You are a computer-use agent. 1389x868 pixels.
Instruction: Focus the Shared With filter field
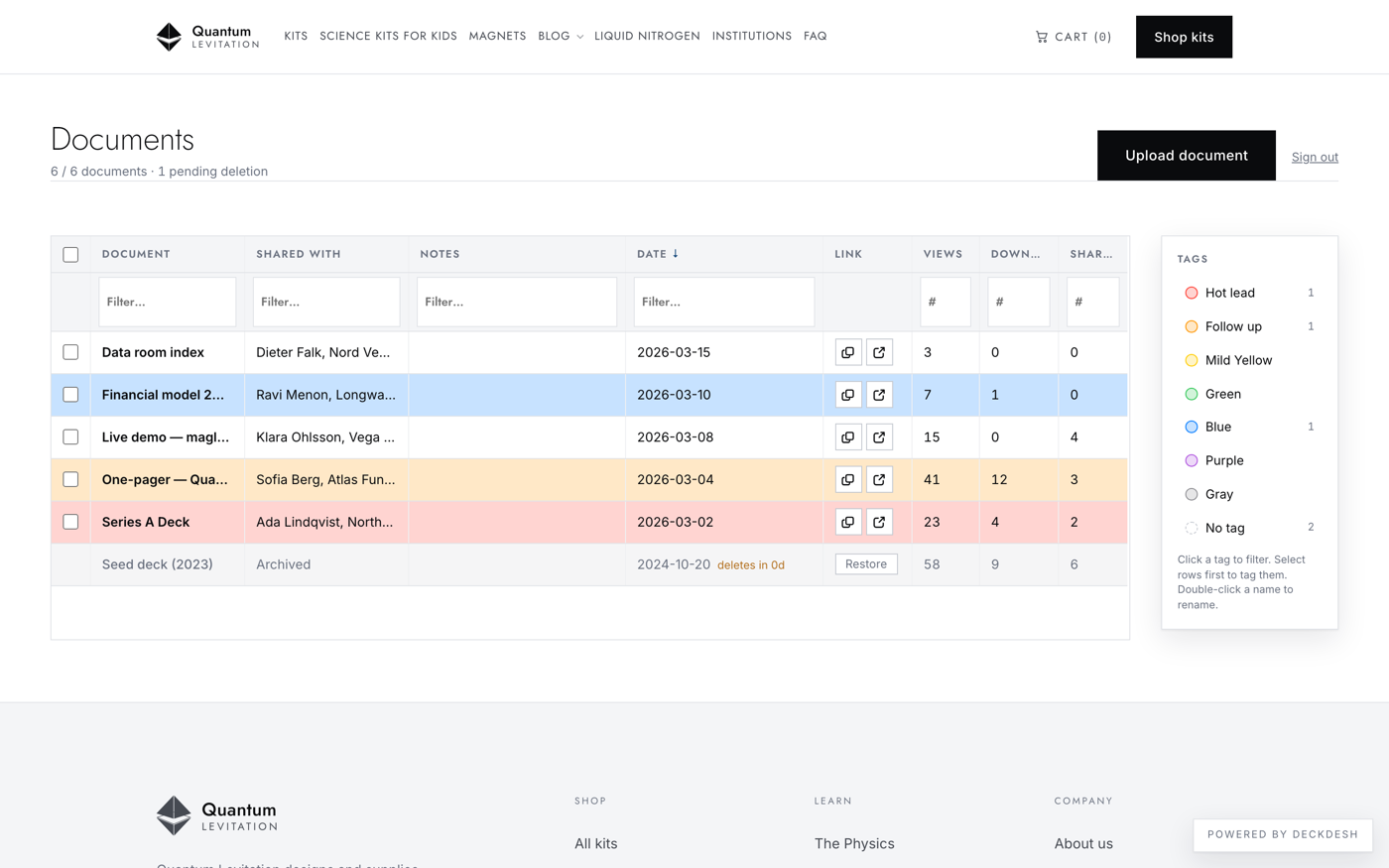(x=326, y=302)
